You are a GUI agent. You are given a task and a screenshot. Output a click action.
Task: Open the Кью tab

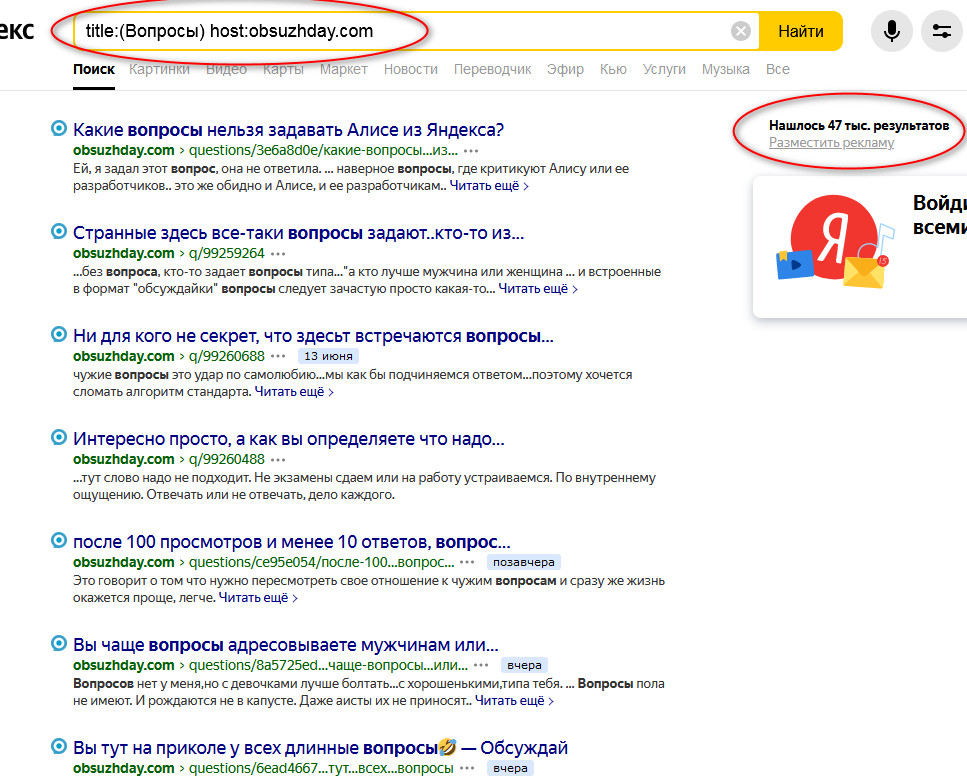(613, 69)
